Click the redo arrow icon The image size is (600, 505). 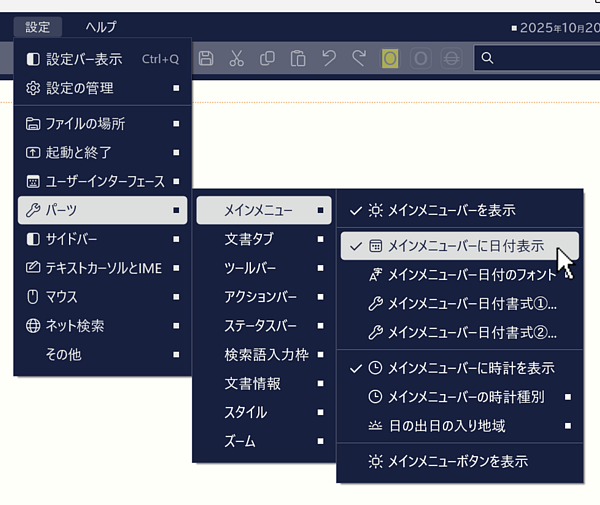(x=358, y=59)
